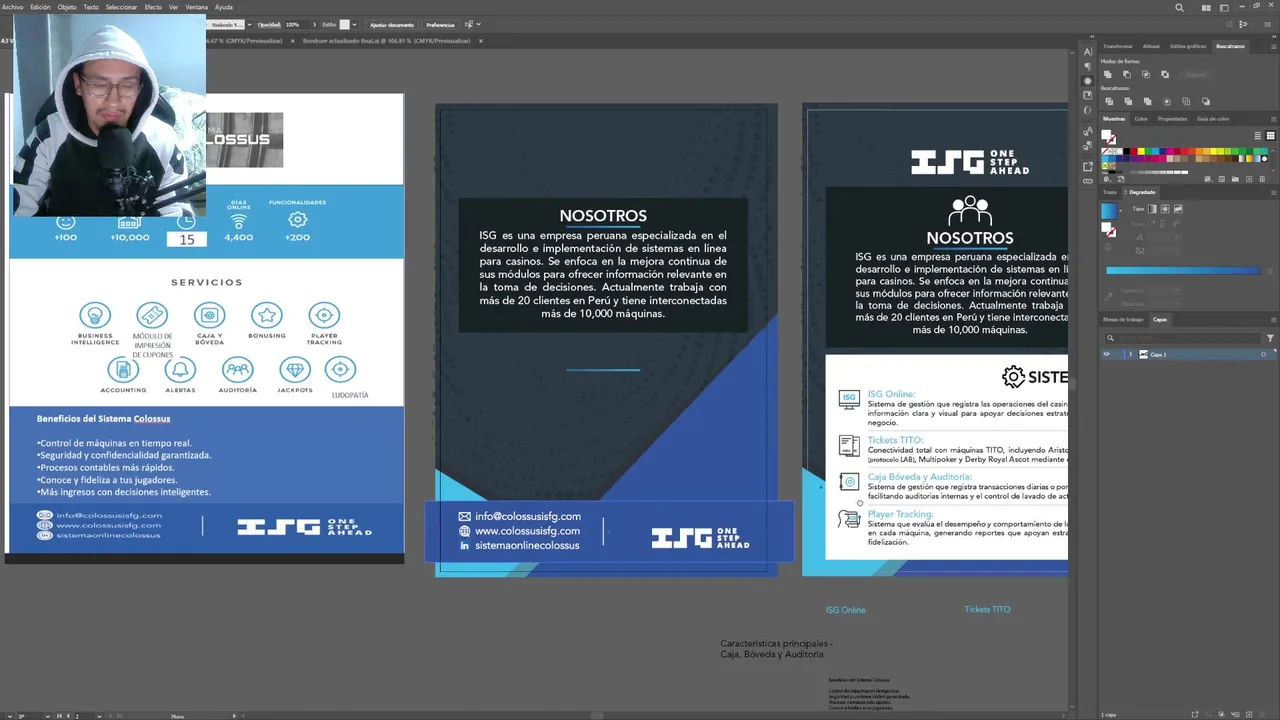Click the Opacidad 100% value field
Screen dimensions: 1280x720
click(x=298, y=25)
